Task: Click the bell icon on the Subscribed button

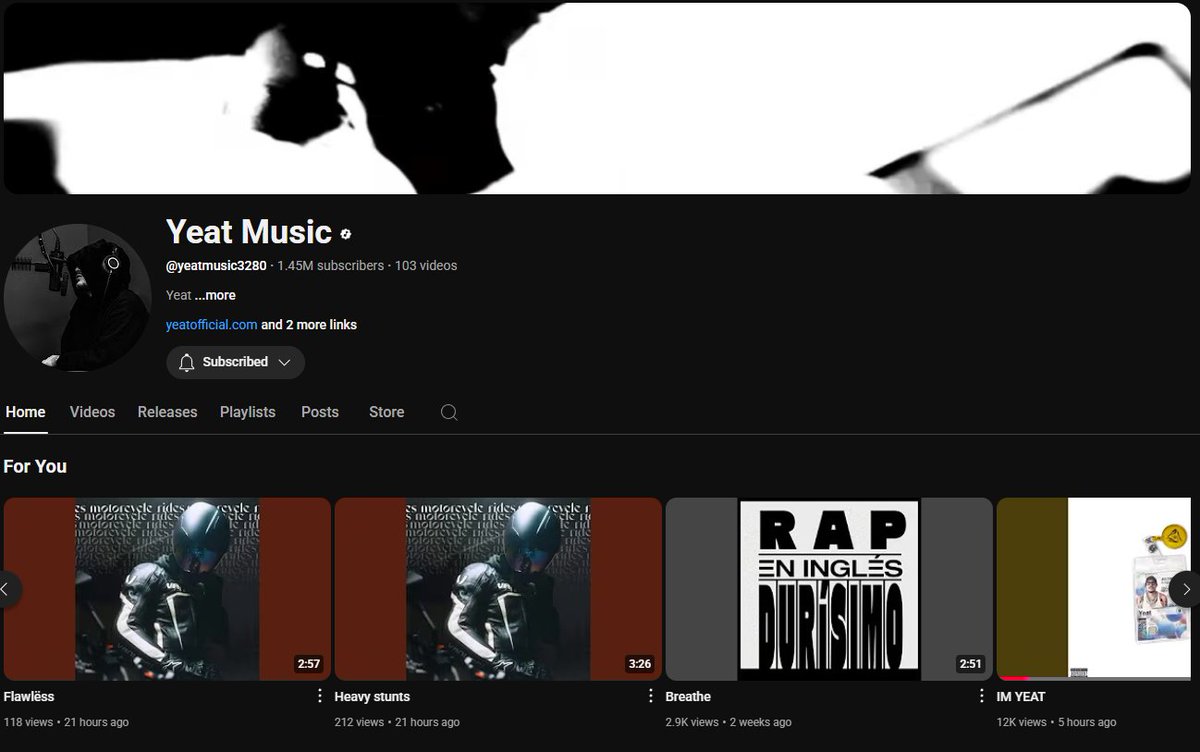Action: 186,362
